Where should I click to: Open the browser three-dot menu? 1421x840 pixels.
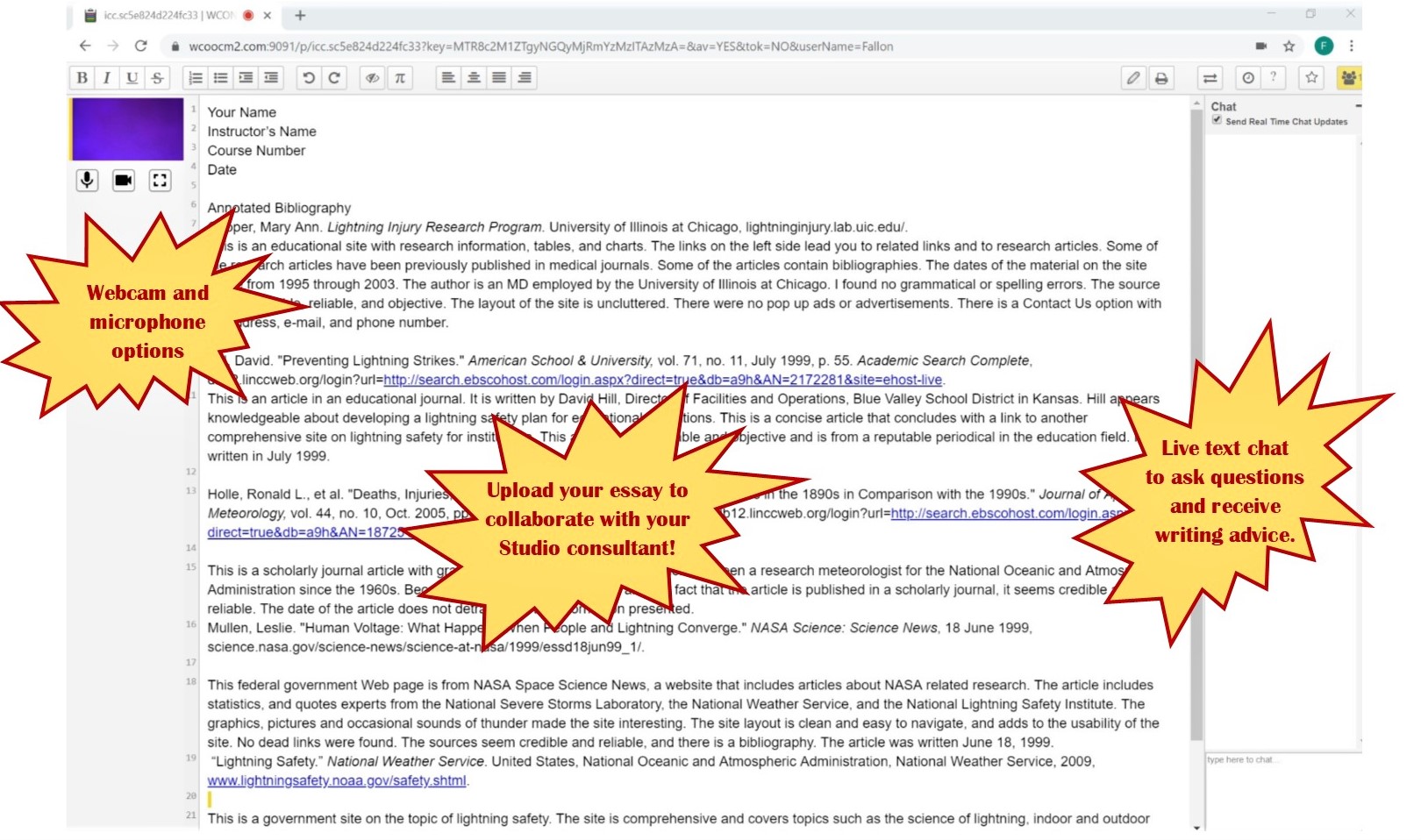[x=1351, y=46]
